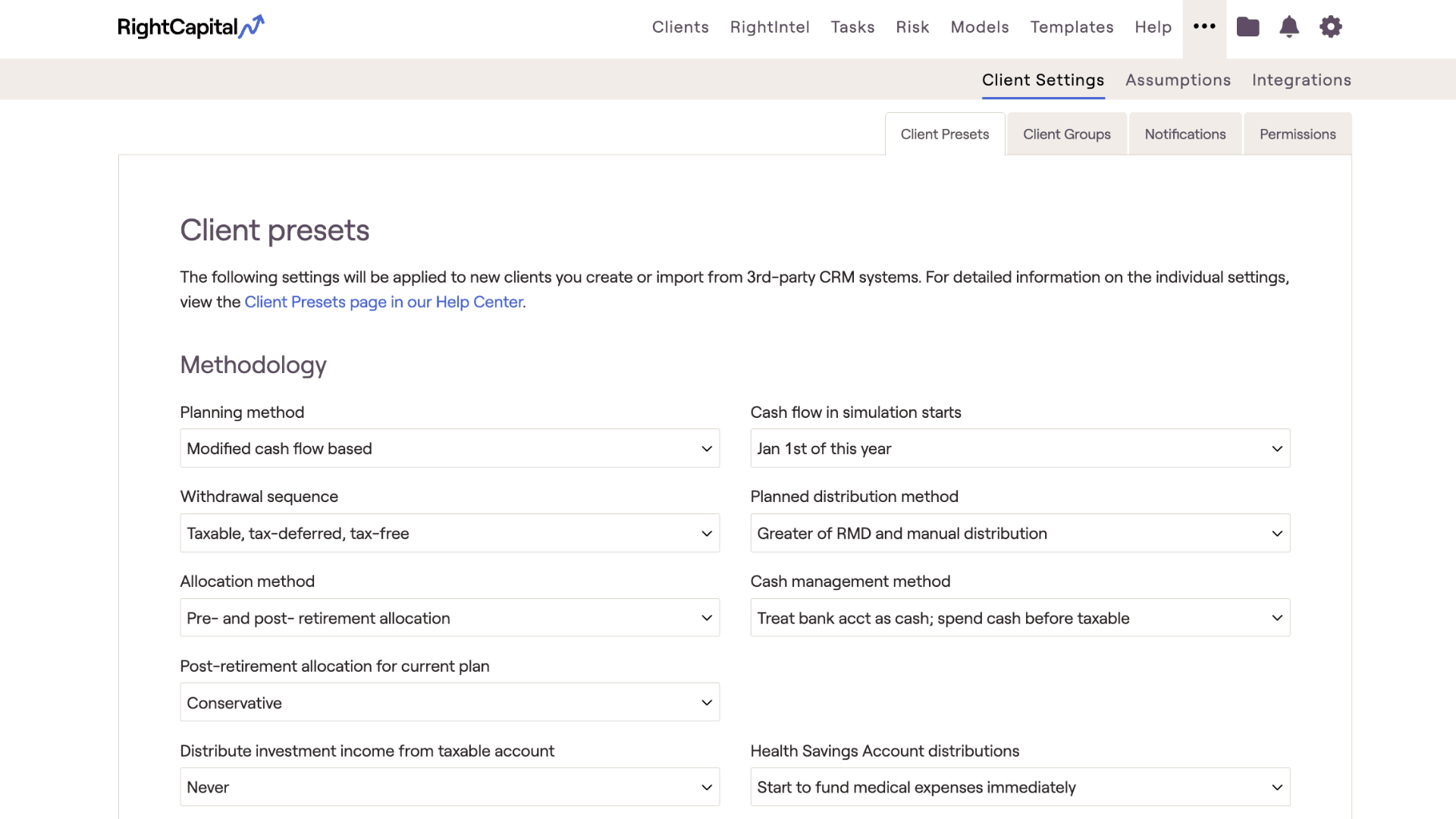
Task: Change the Cash management method selection
Action: [x=1019, y=617]
